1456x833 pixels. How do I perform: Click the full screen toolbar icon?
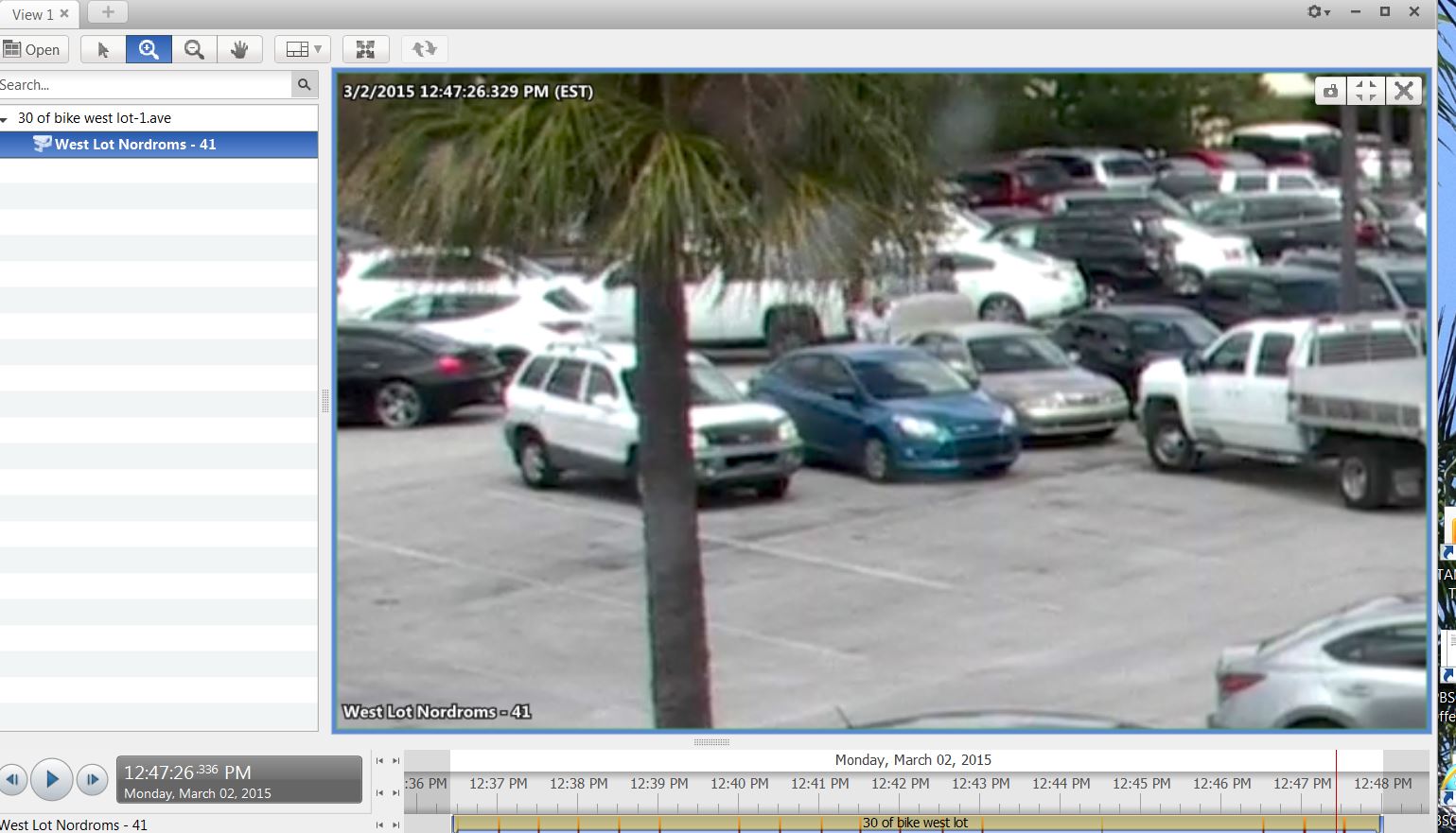[365, 49]
